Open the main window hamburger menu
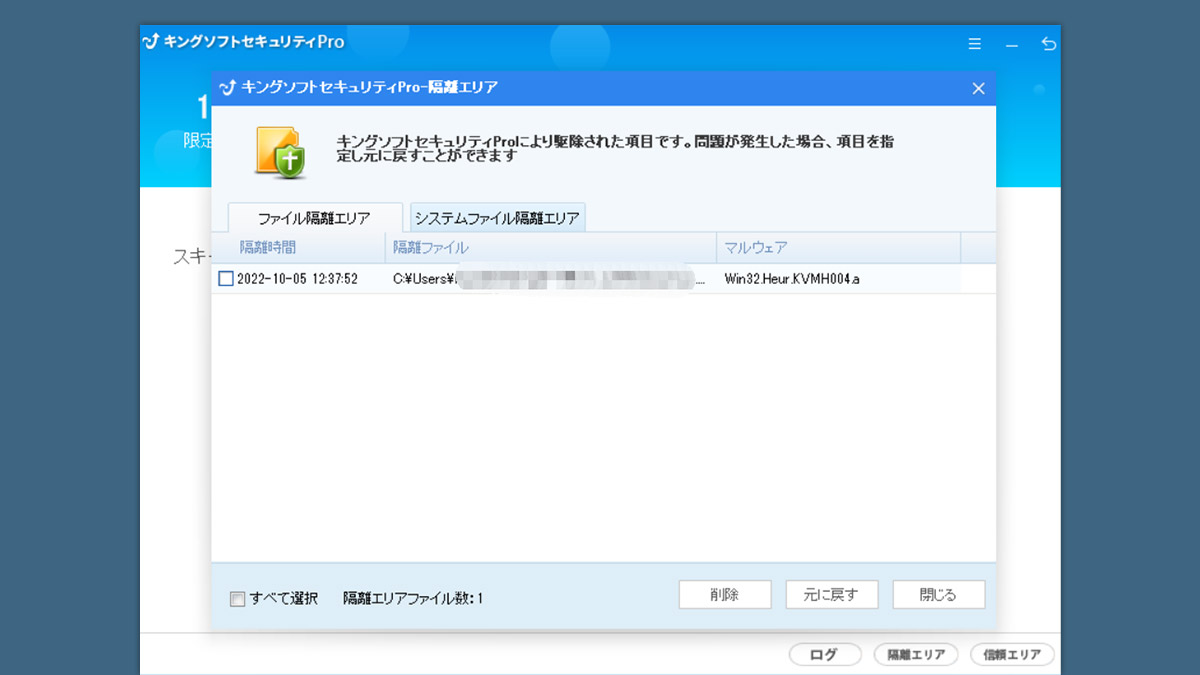The height and width of the screenshot is (675, 1200). [x=975, y=44]
